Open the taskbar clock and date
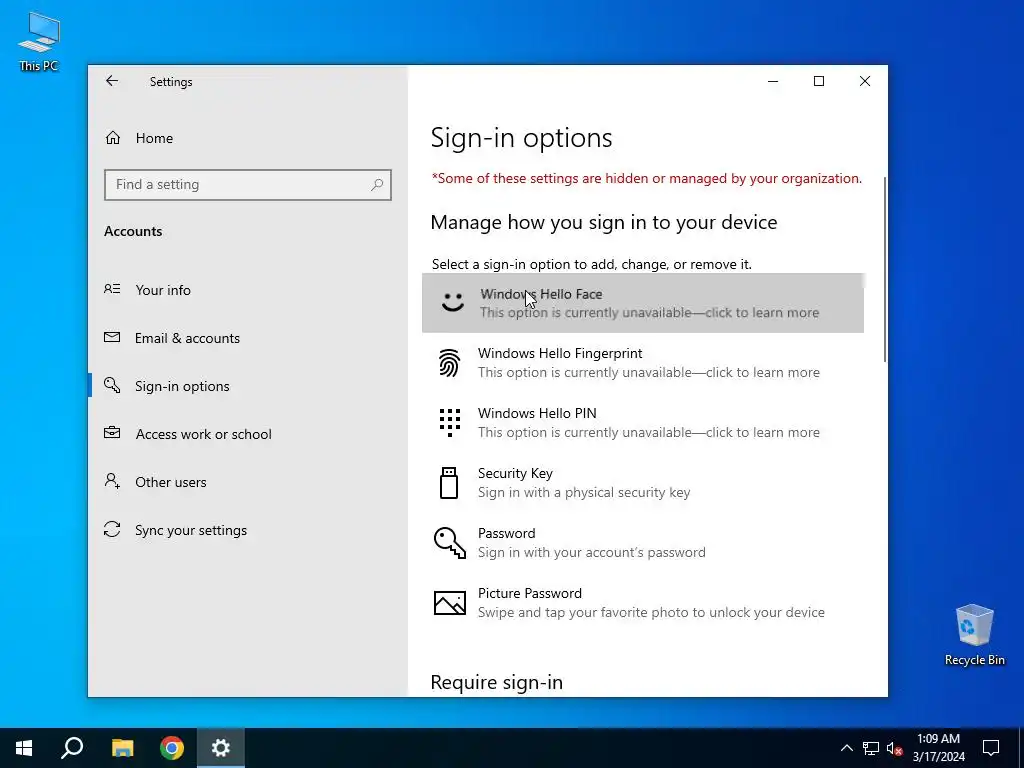The height and width of the screenshot is (768, 1024). tap(938, 748)
